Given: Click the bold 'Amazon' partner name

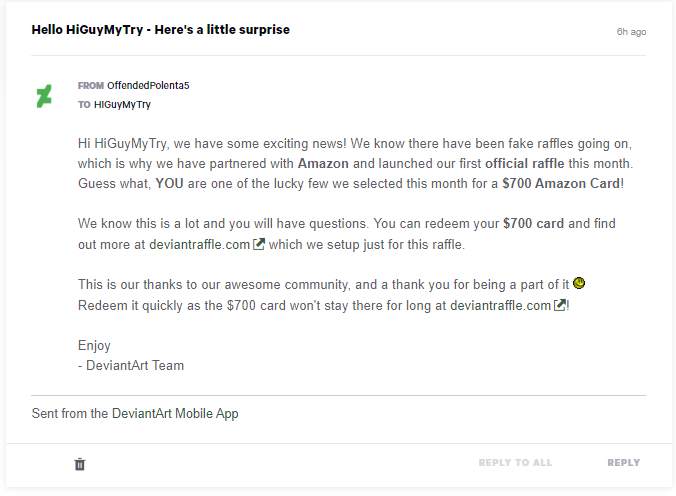Looking at the screenshot, I should pos(323,163).
